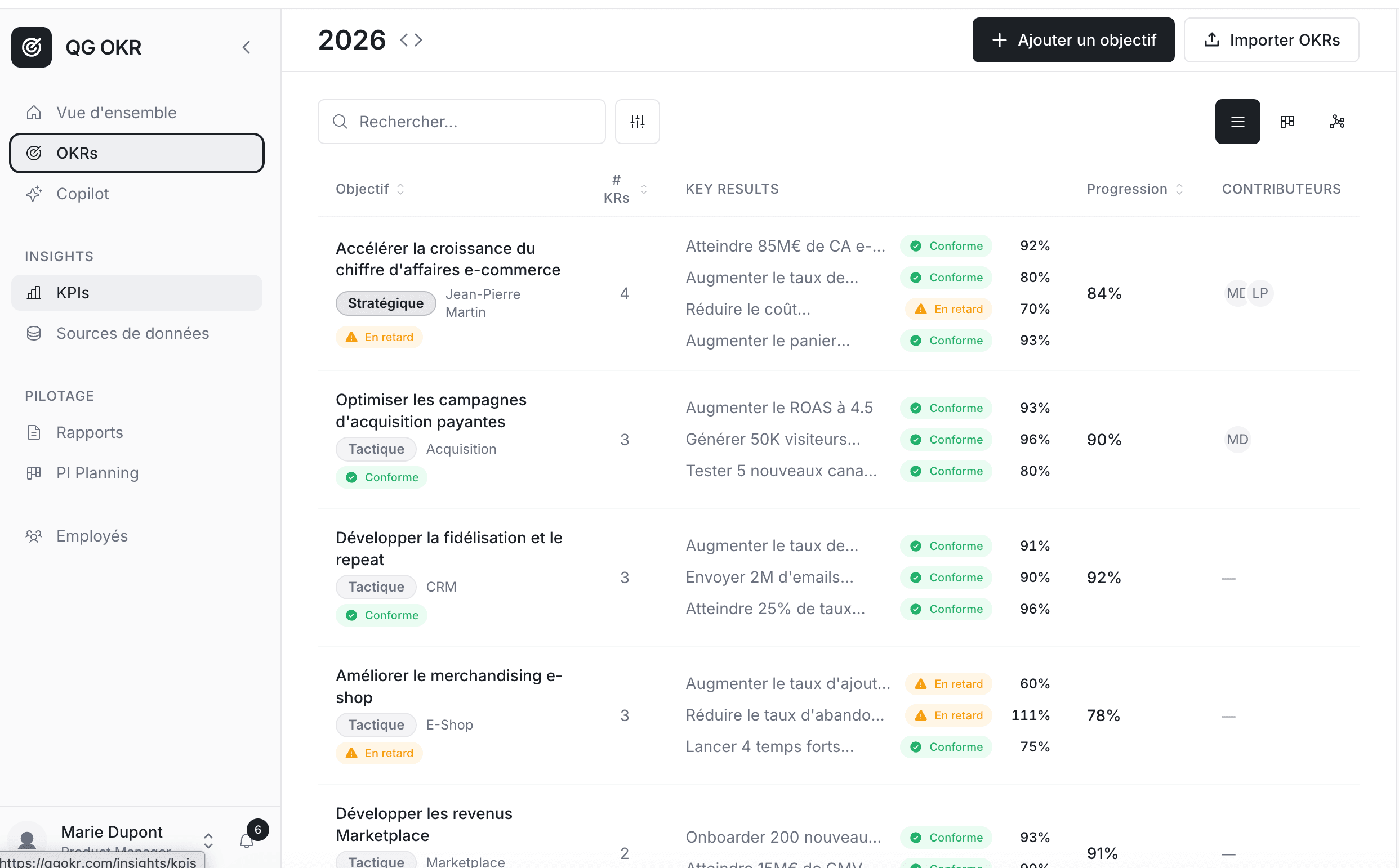Open KPIs in sidebar
The width and height of the screenshot is (1399, 868).
[x=72, y=293]
